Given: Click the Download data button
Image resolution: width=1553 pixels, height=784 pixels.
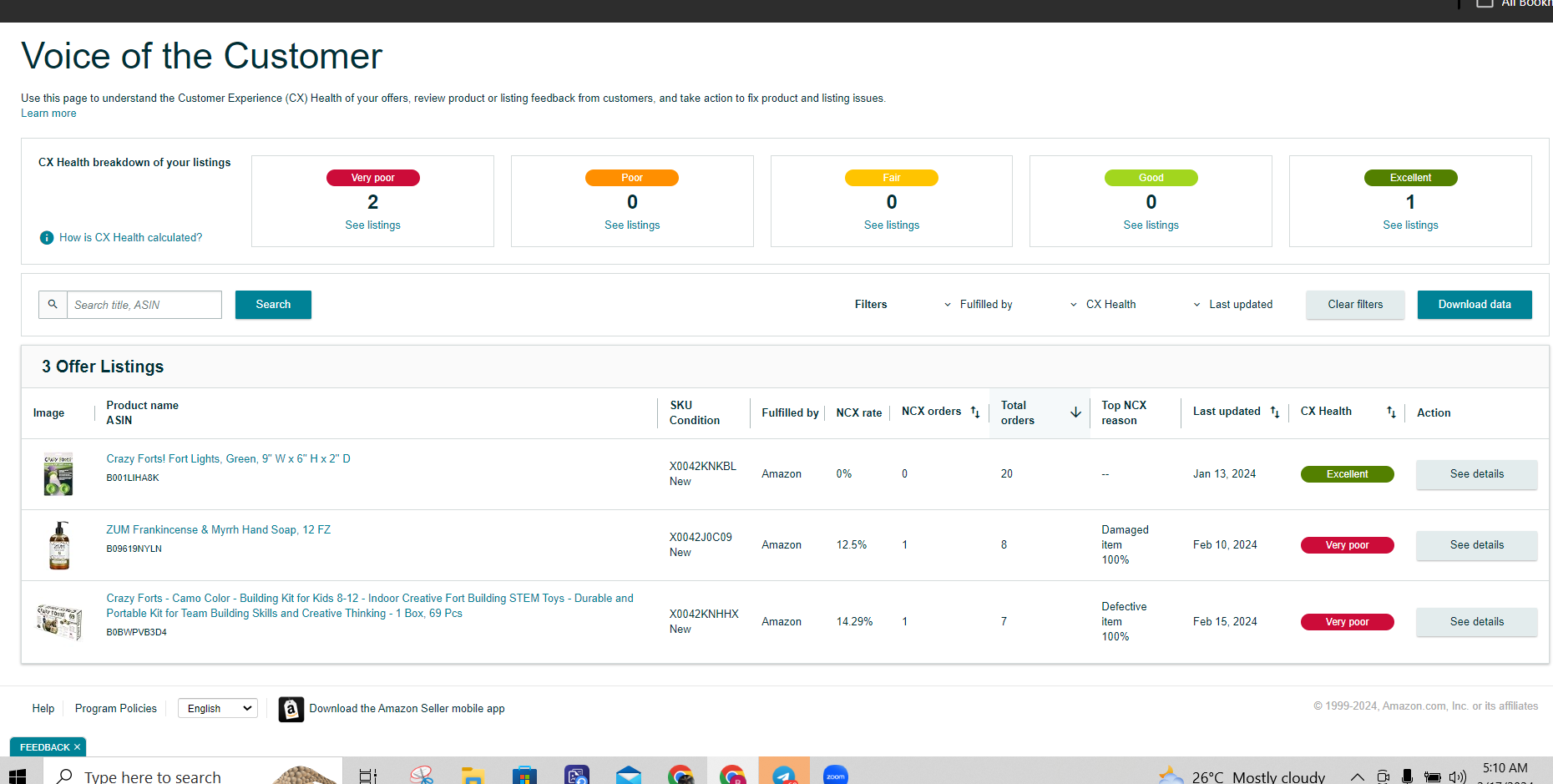Looking at the screenshot, I should (1475, 305).
